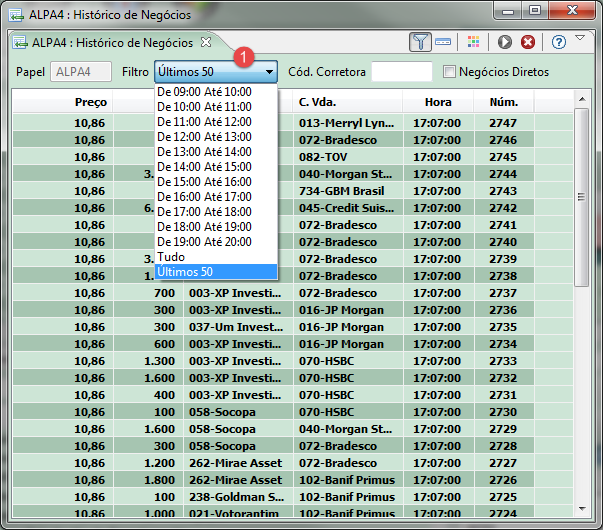Choose filter De 14:00 Até 15:00
603x530 pixels.
[216, 167]
